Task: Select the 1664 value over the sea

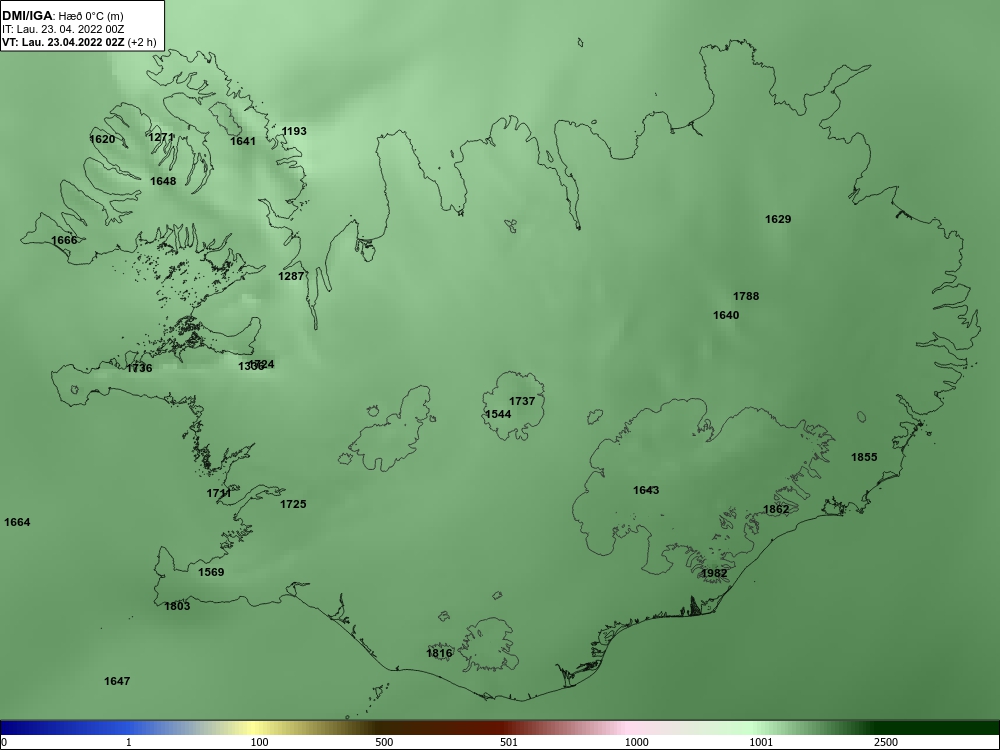Action: (17, 523)
